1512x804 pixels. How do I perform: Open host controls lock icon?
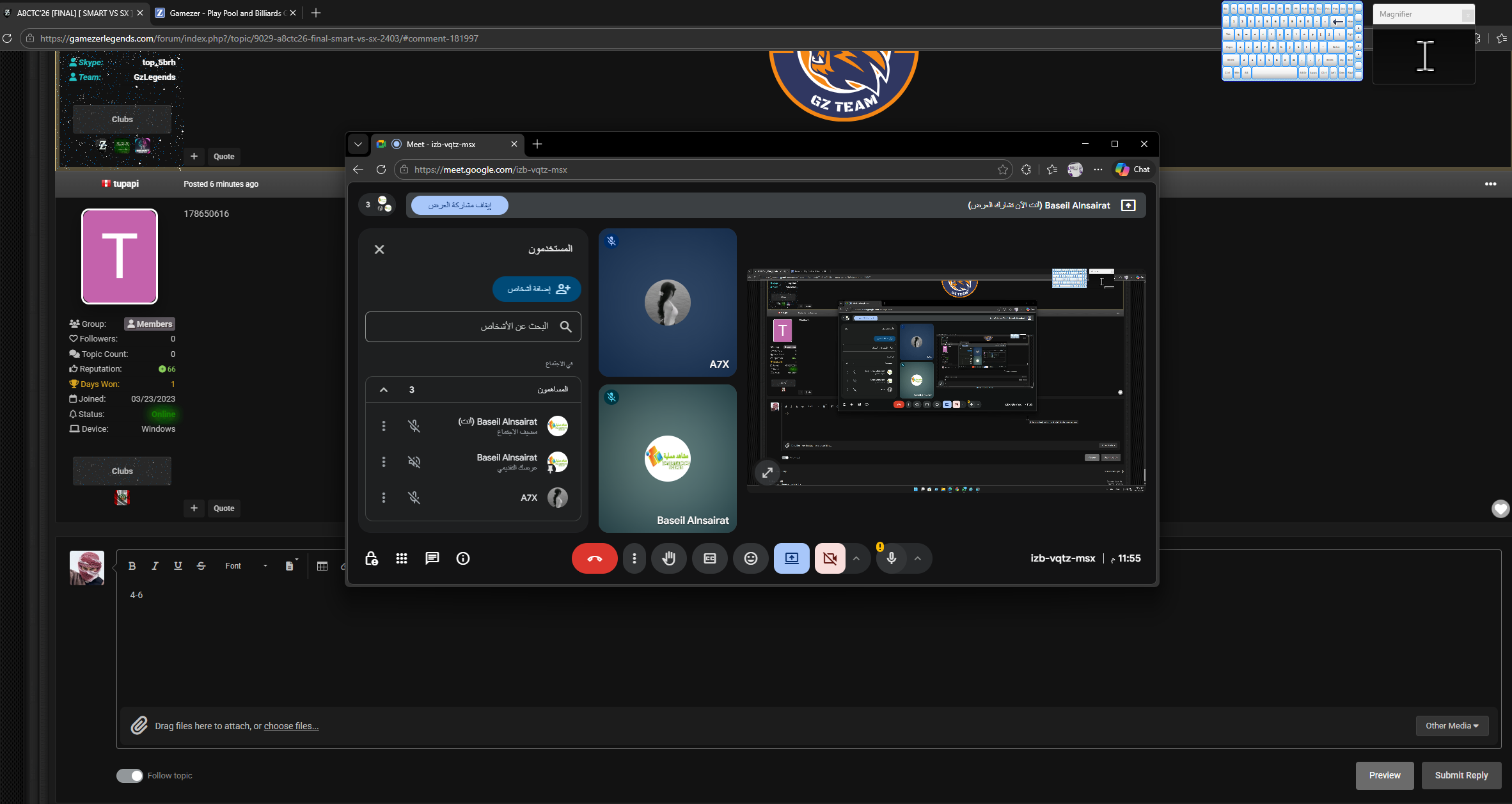click(371, 558)
